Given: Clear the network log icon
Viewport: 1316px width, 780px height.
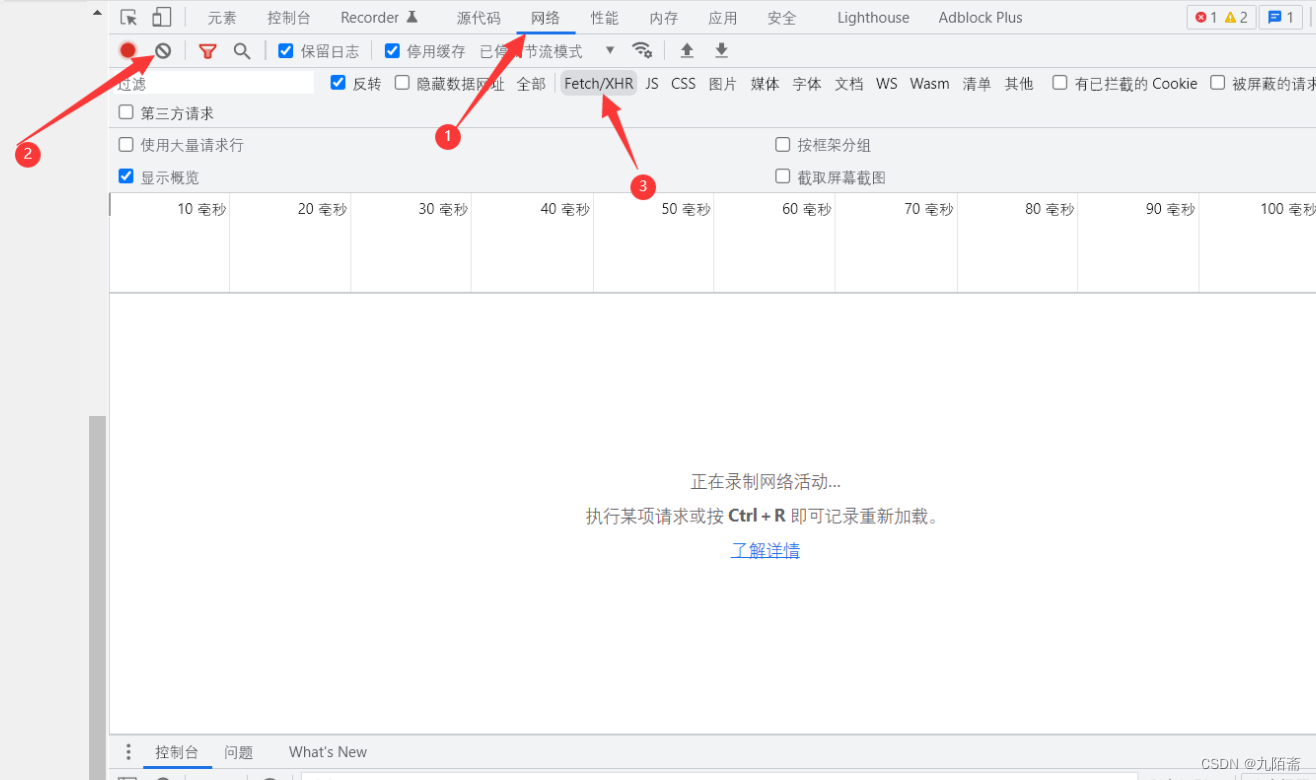Looking at the screenshot, I should pos(163,51).
